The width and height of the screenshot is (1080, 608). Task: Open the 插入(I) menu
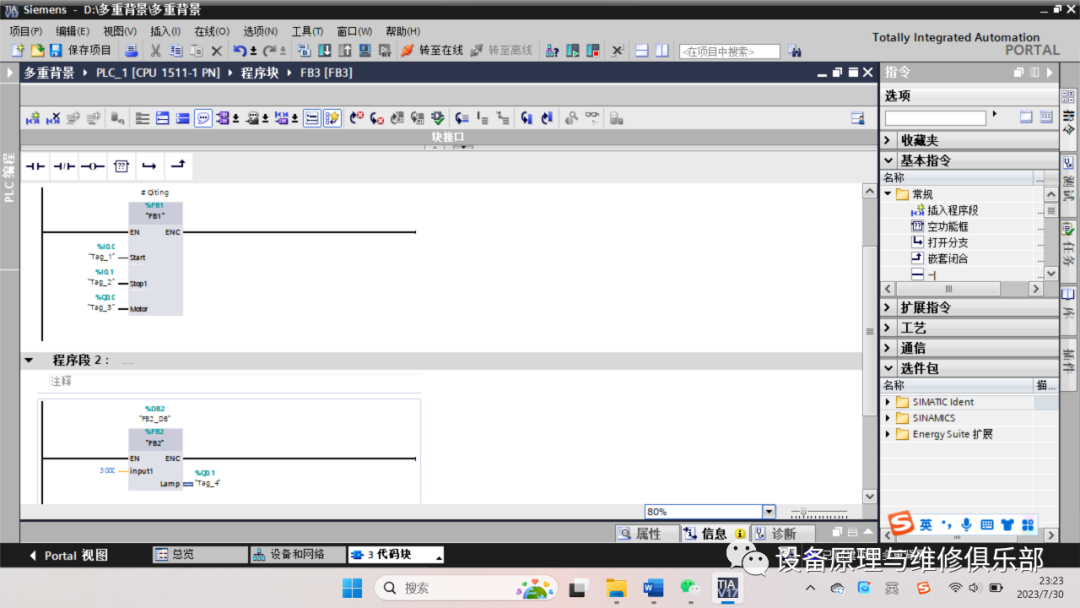(165, 31)
